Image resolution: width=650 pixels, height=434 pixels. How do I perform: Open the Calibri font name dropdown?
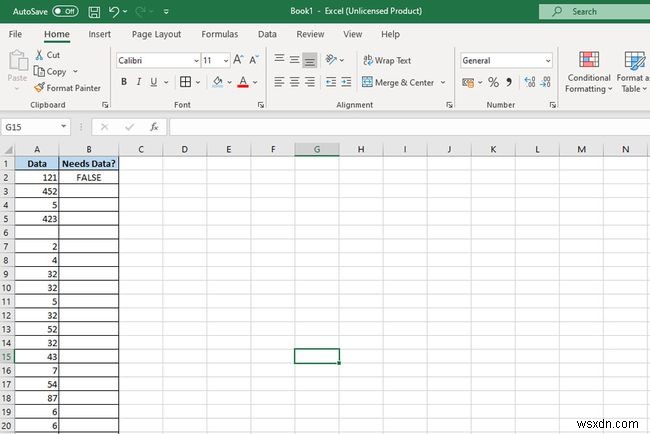196,61
